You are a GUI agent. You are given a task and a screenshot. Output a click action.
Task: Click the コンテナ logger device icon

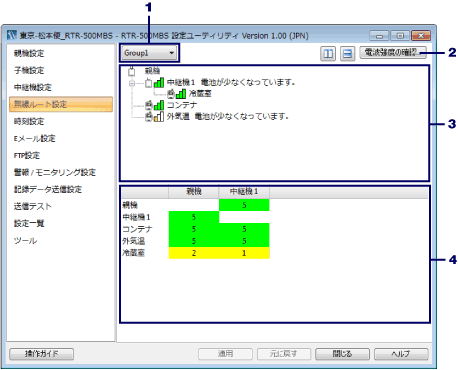(149, 105)
